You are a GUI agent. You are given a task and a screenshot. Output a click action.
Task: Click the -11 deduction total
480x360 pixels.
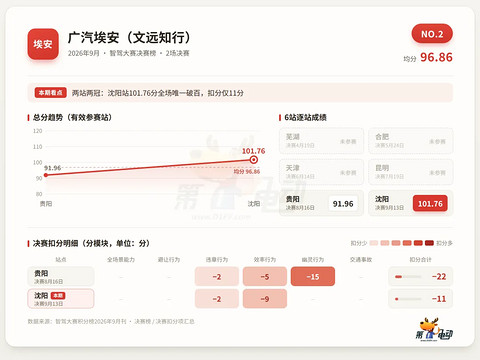tap(439, 299)
